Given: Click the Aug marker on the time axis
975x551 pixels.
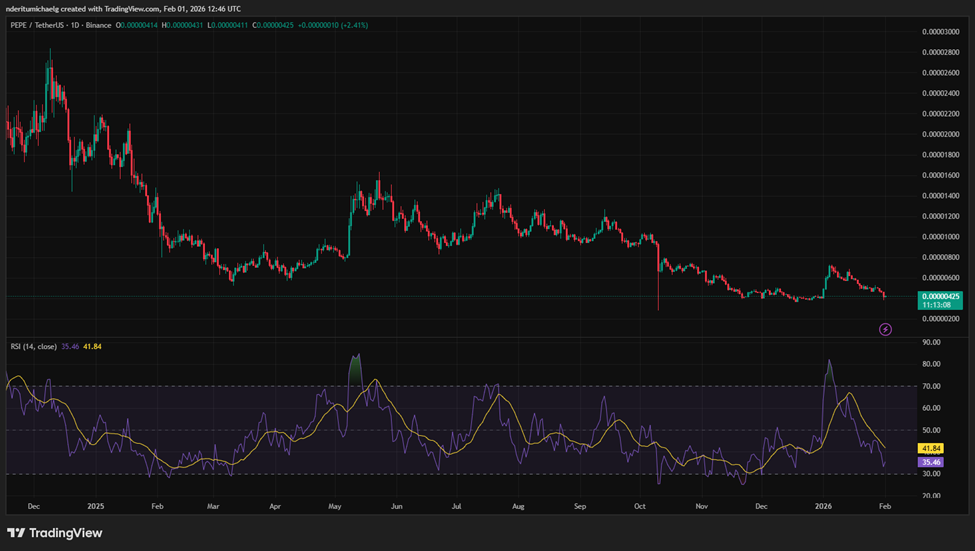Looking at the screenshot, I should pyautogui.click(x=518, y=507).
